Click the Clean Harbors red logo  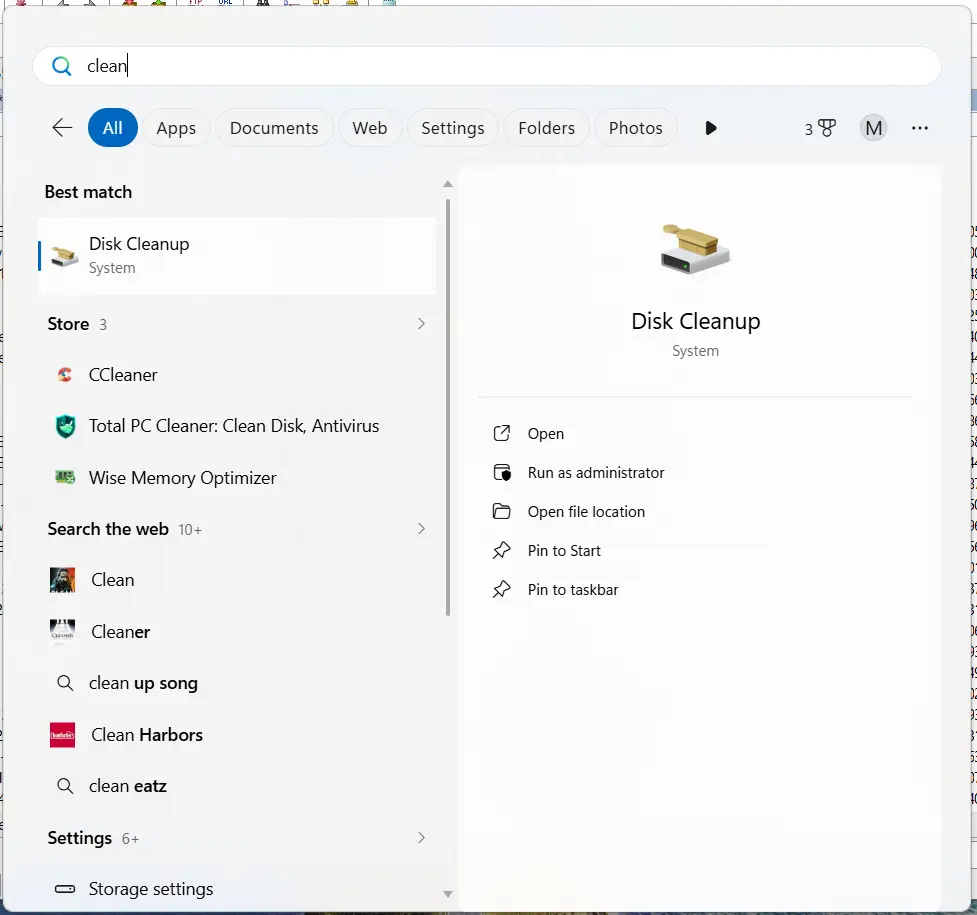62,735
